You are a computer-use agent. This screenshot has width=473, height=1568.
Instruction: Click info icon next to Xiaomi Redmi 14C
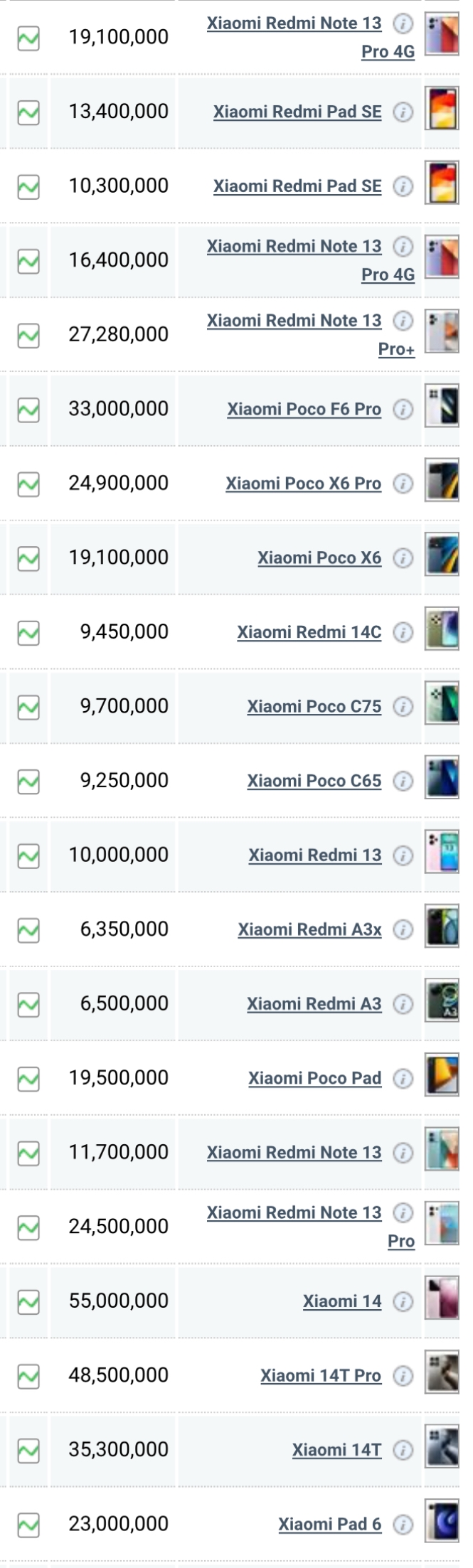coord(403,632)
